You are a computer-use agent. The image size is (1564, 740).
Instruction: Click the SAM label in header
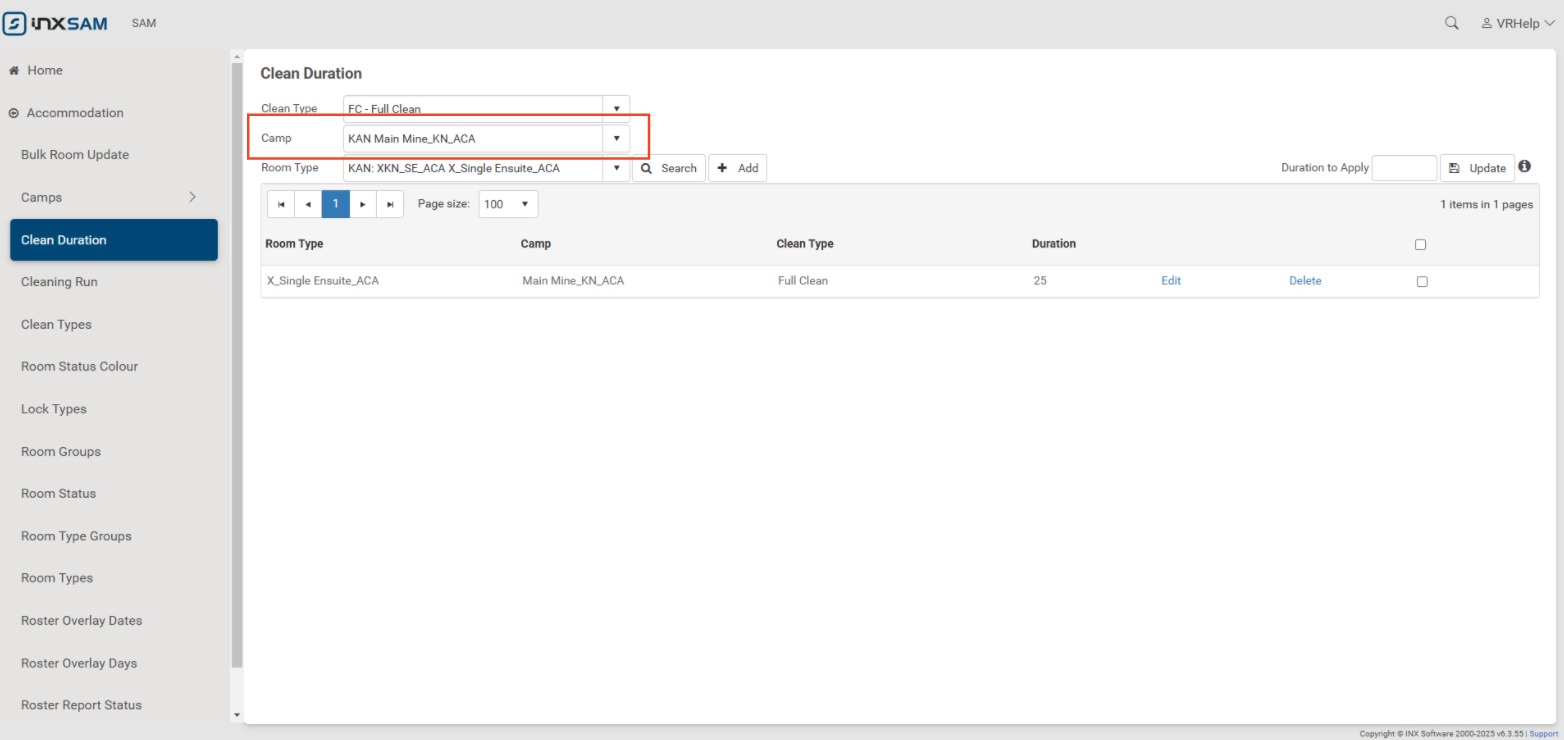[x=144, y=23]
